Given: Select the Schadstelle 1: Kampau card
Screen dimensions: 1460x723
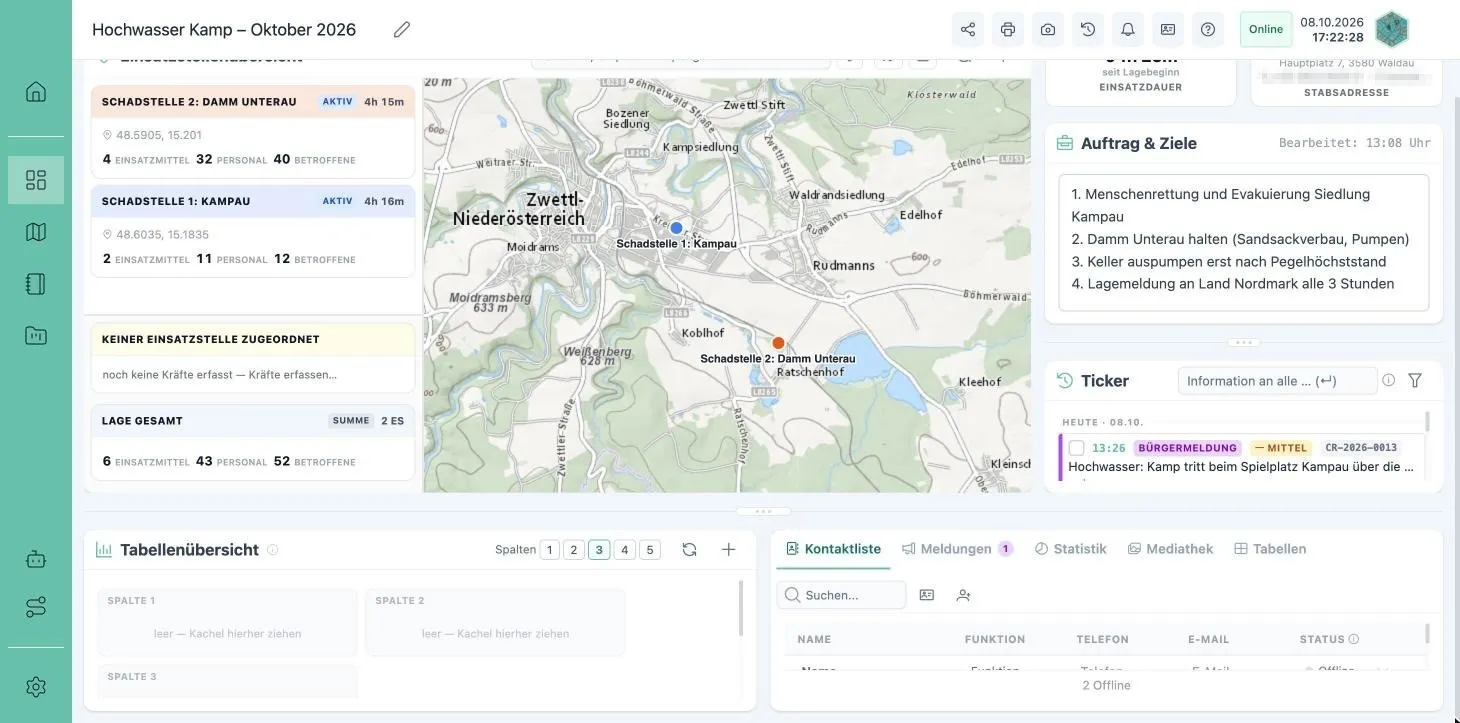Looking at the screenshot, I should pyautogui.click(x=253, y=231).
